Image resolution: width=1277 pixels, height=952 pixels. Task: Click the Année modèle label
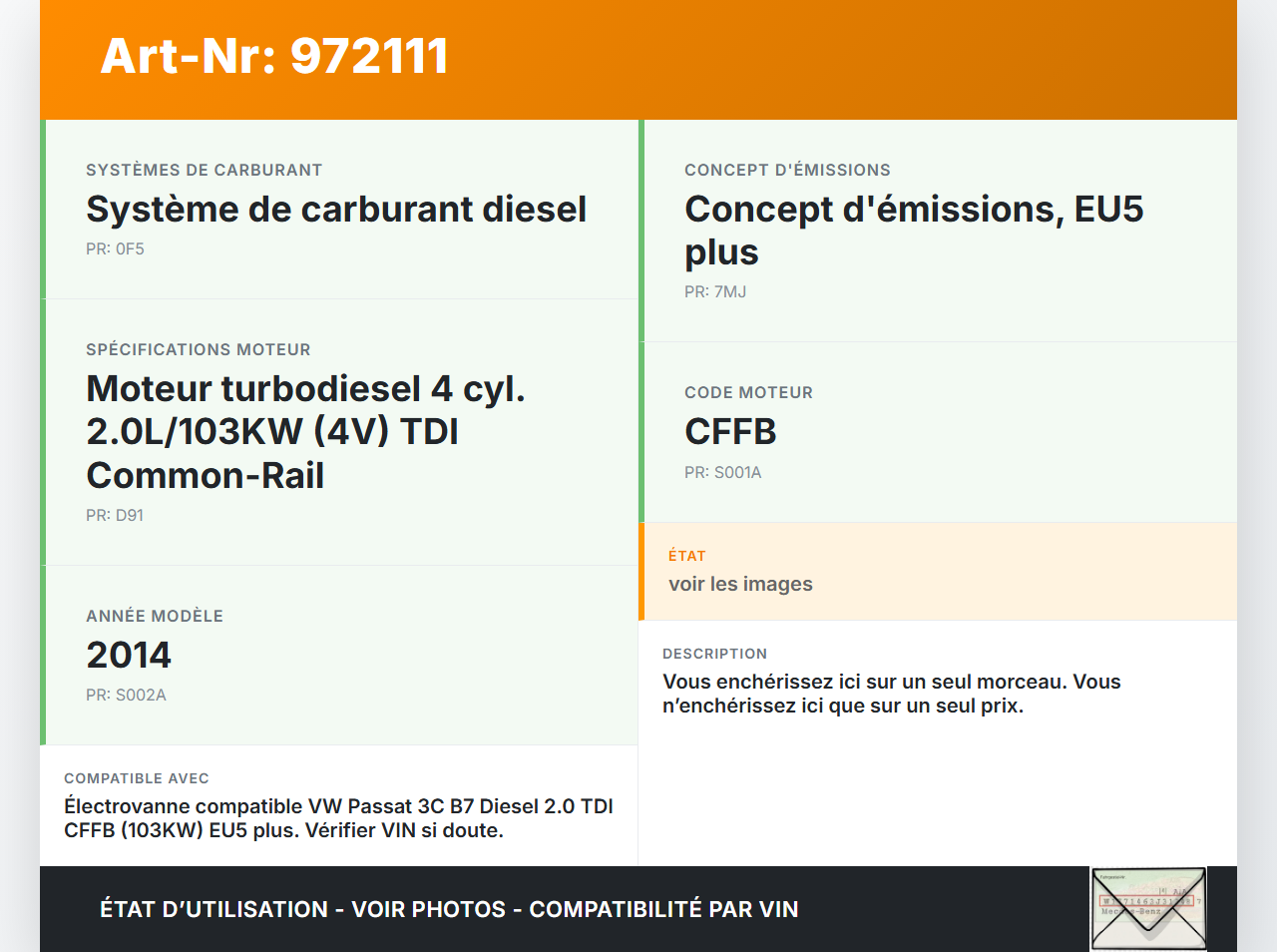[155, 617]
